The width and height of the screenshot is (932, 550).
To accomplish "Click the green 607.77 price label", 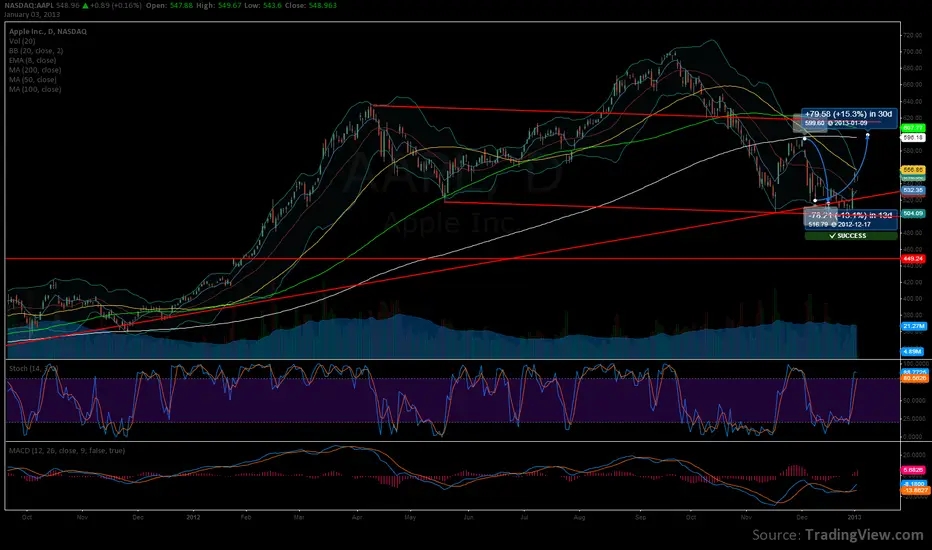I will tap(913, 128).
